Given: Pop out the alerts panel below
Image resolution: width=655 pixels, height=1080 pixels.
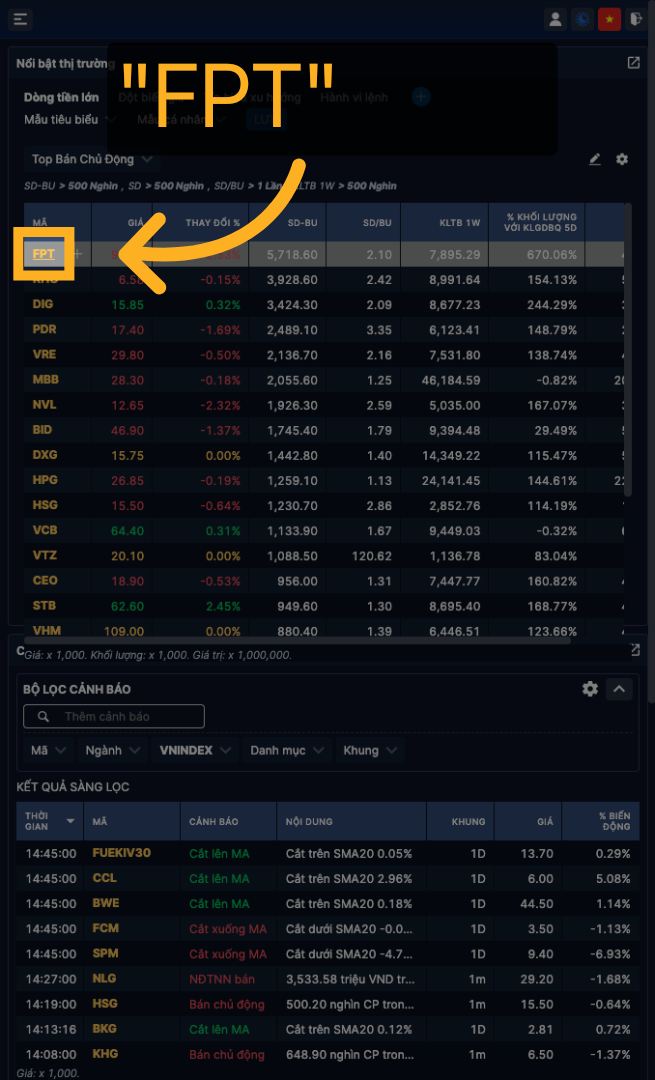Looking at the screenshot, I should coord(635,650).
